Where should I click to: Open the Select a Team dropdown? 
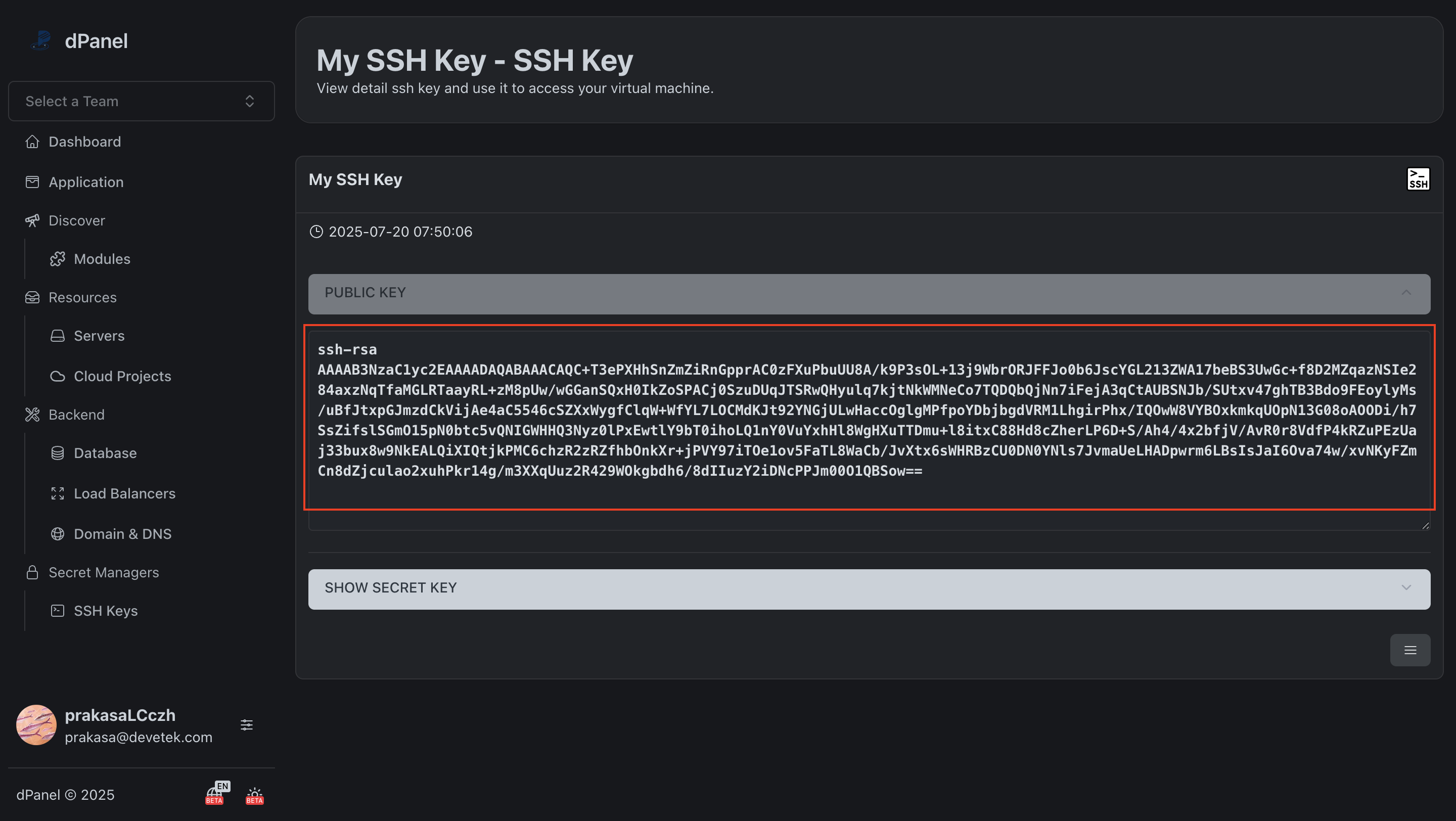pos(142,101)
